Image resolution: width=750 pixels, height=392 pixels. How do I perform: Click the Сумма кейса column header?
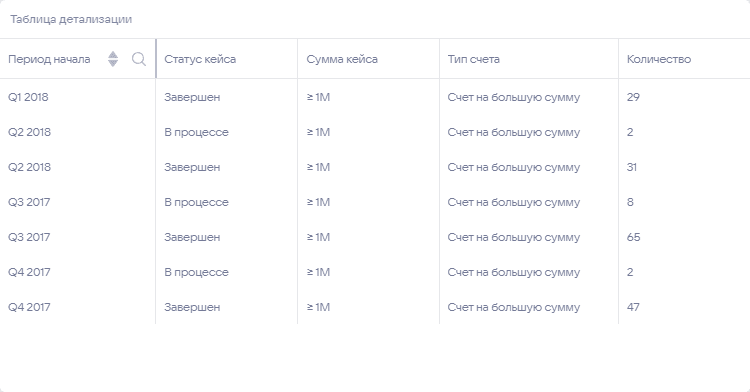coord(342,59)
